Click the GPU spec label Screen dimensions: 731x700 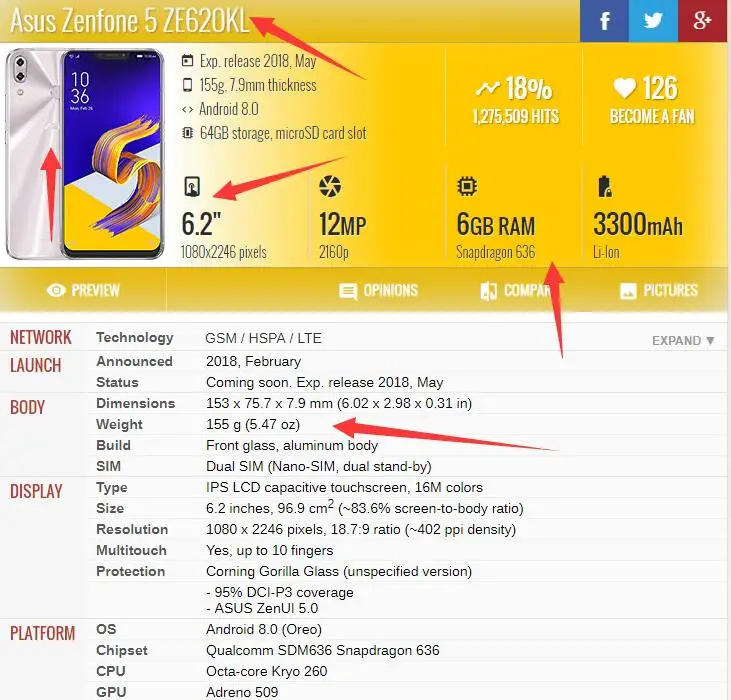[111, 692]
